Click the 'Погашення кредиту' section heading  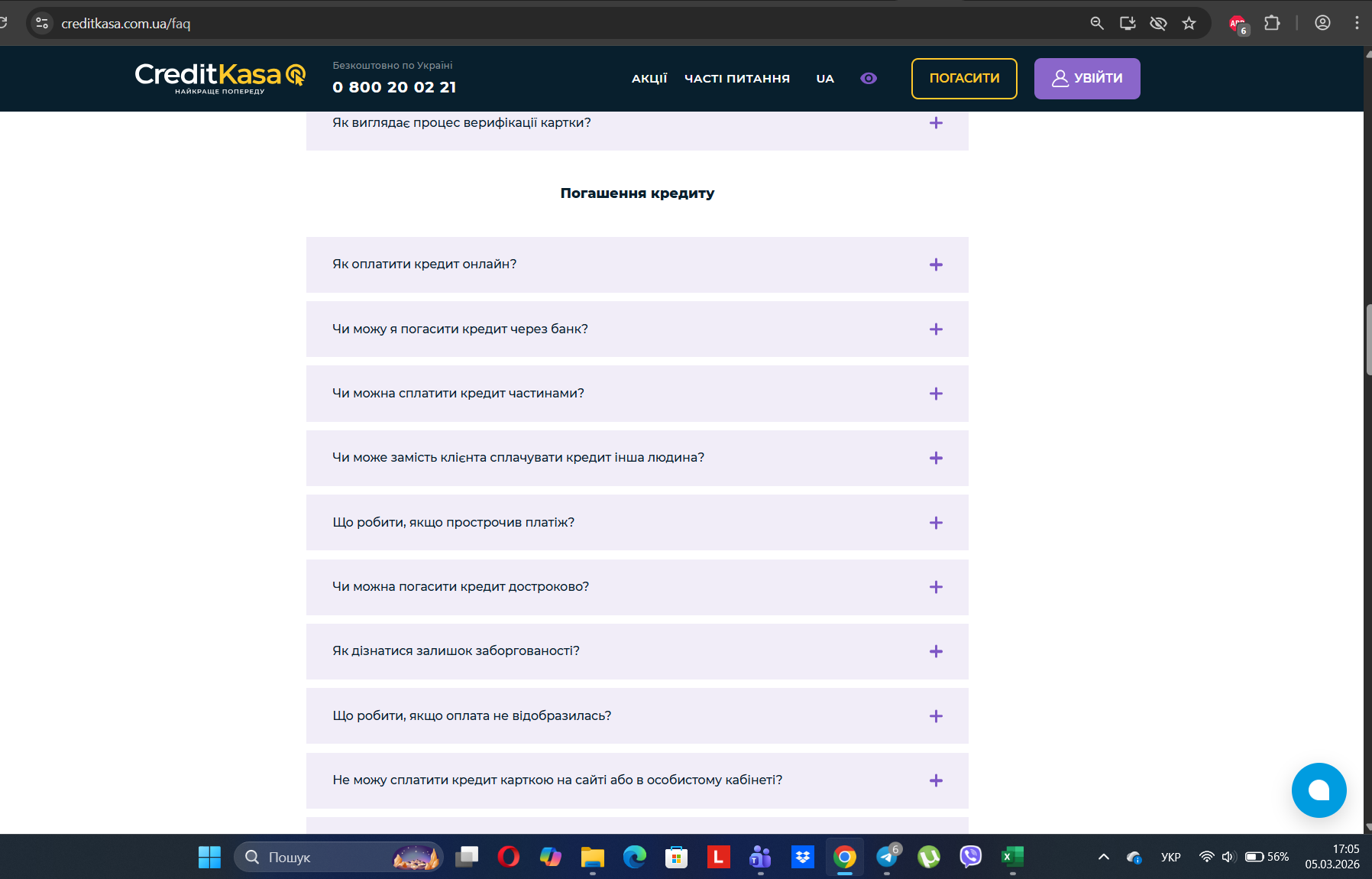(x=637, y=193)
